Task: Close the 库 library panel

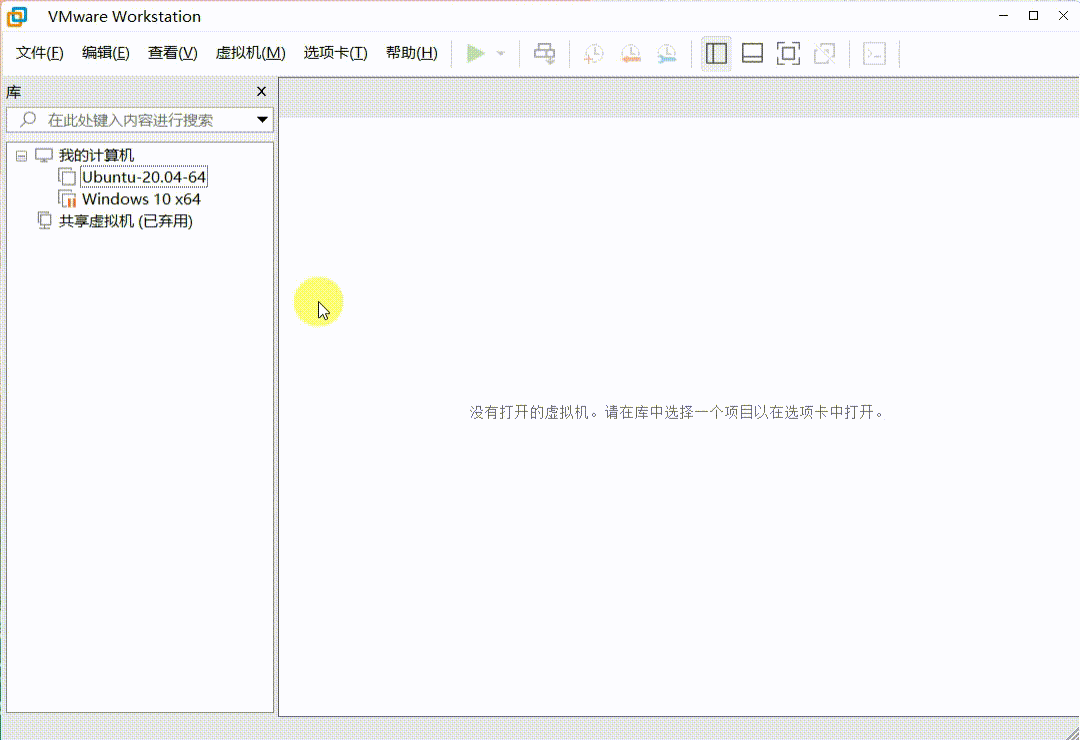Action: coord(261,91)
